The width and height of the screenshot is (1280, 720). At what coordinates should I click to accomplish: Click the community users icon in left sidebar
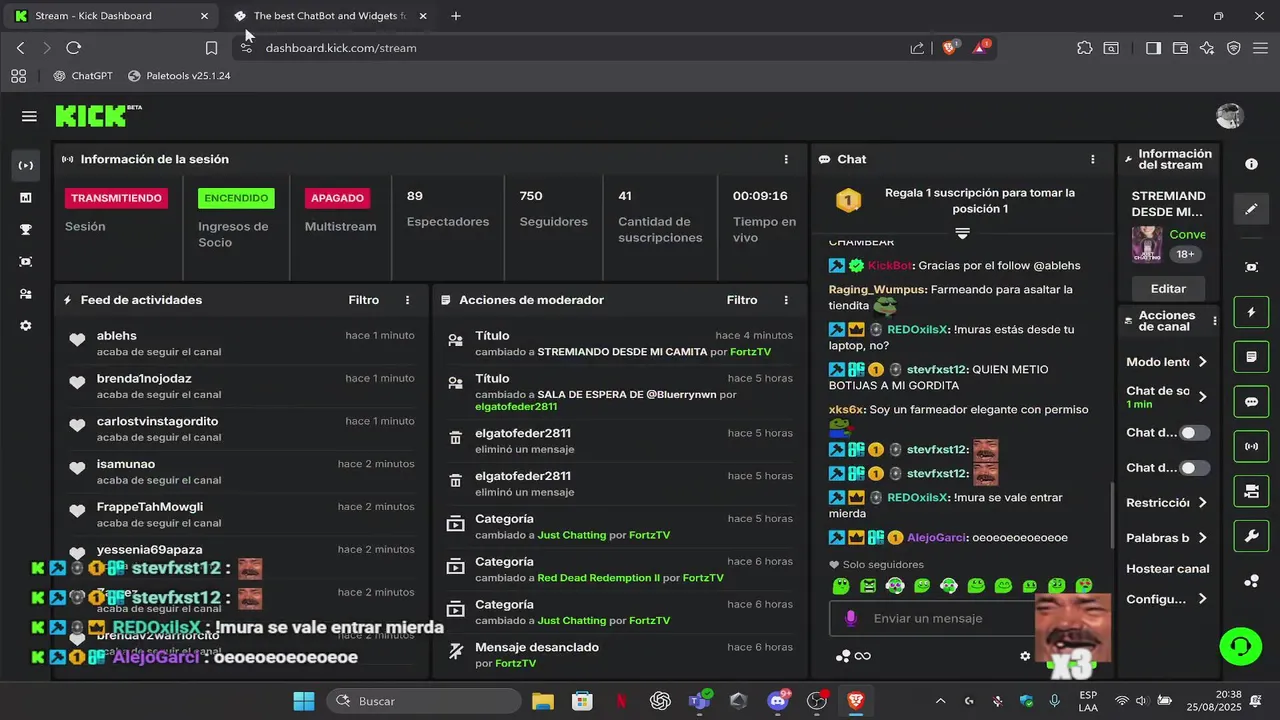tap(26, 294)
